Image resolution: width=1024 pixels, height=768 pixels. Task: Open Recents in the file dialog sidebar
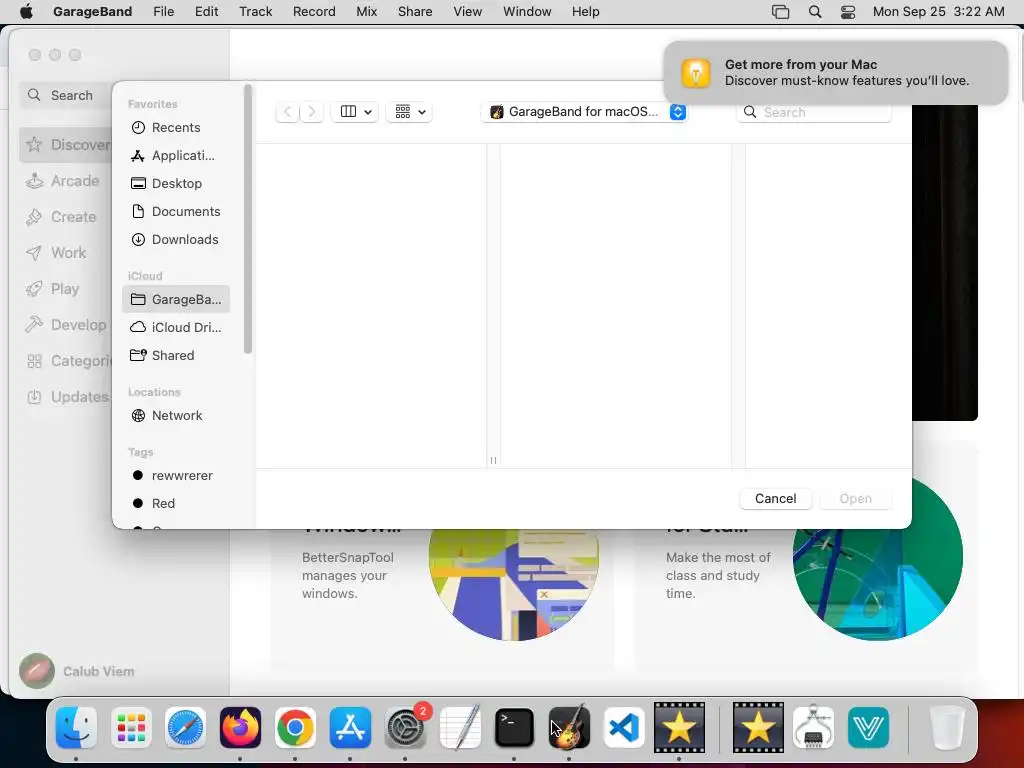click(x=175, y=127)
